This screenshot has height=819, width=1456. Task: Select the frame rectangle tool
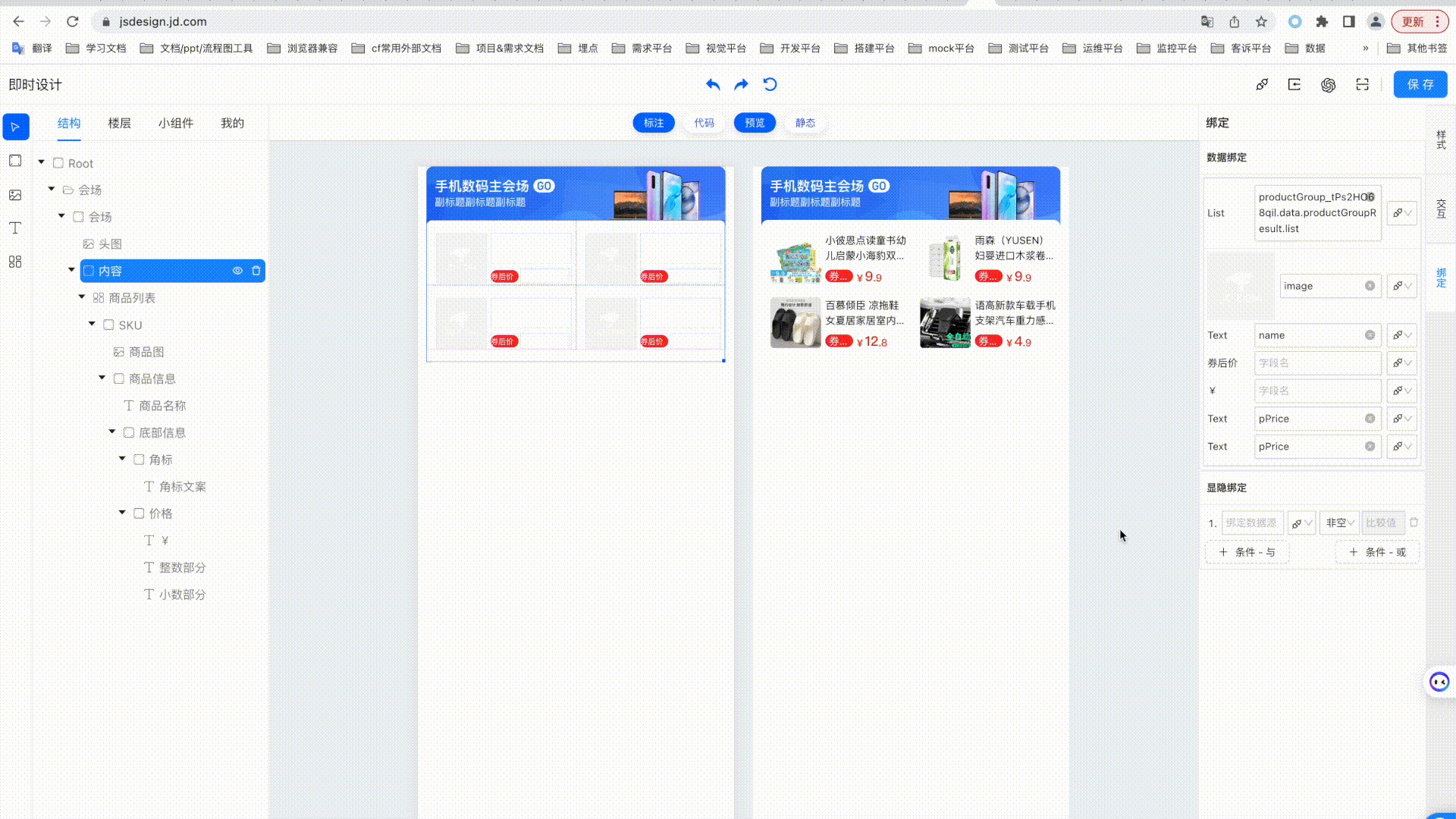coord(15,161)
